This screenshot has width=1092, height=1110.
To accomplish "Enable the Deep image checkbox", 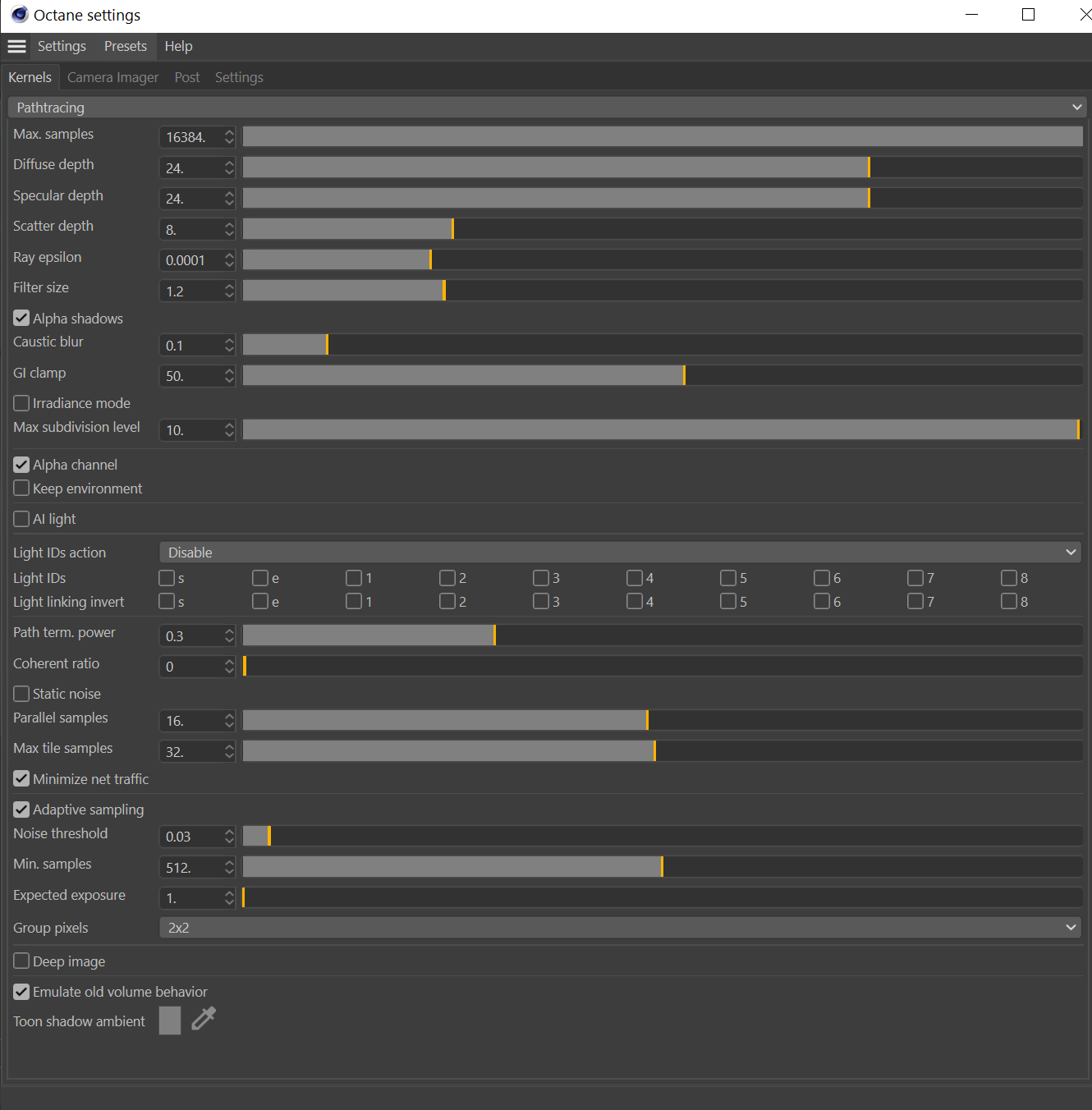I will 21,961.
